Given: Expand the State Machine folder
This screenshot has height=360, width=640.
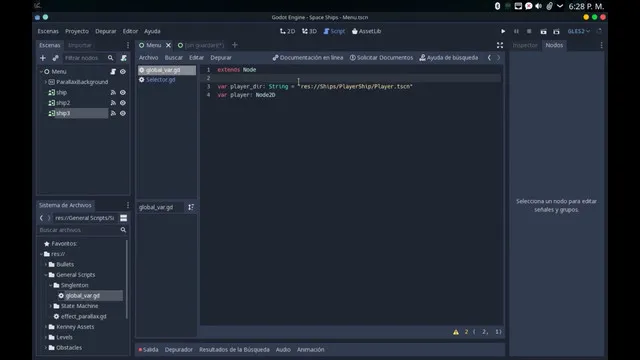Looking at the screenshot, I should pyautogui.click(x=51, y=306).
